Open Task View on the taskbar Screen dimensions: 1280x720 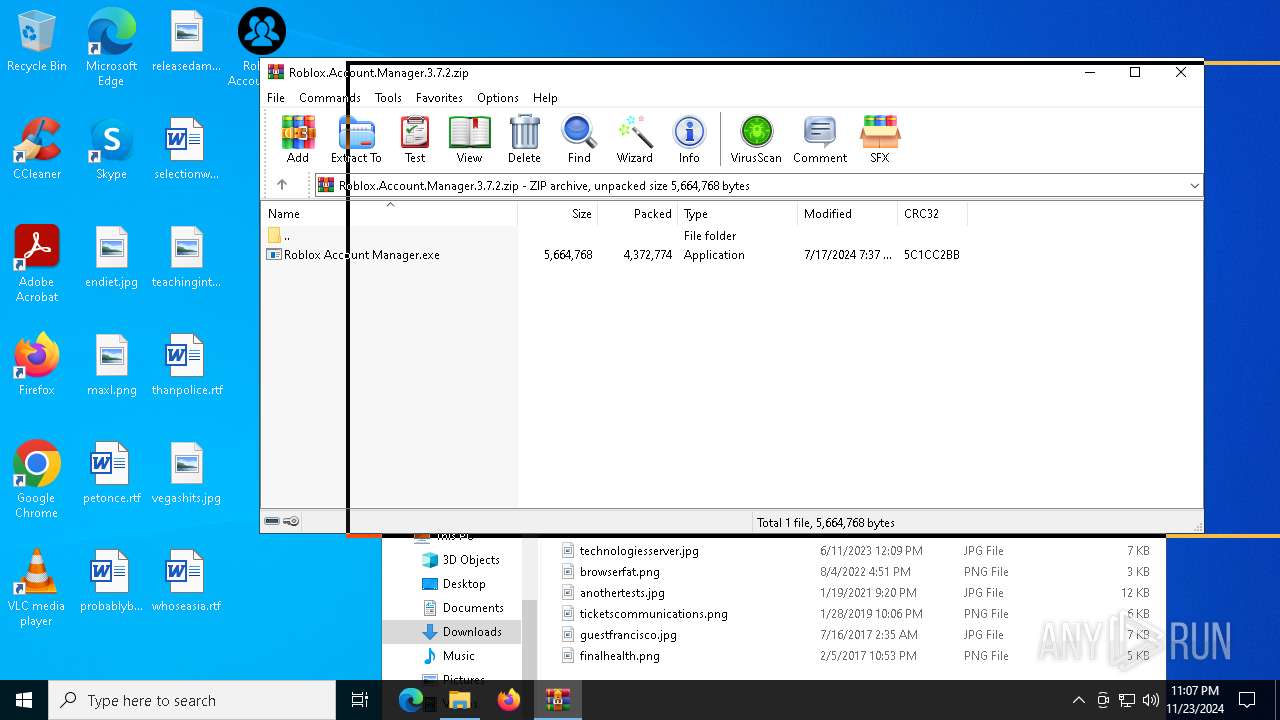[x=360, y=700]
